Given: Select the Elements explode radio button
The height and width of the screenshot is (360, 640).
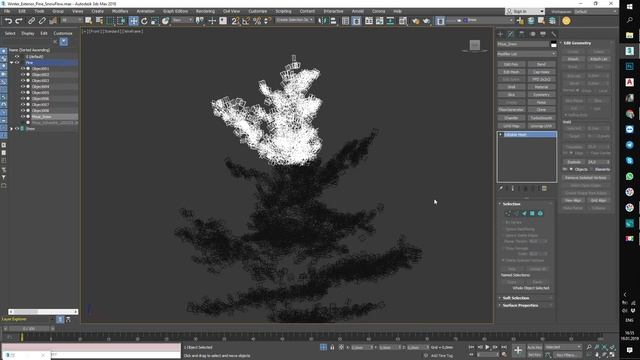Looking at the screenshot, I should click(592, 169).
